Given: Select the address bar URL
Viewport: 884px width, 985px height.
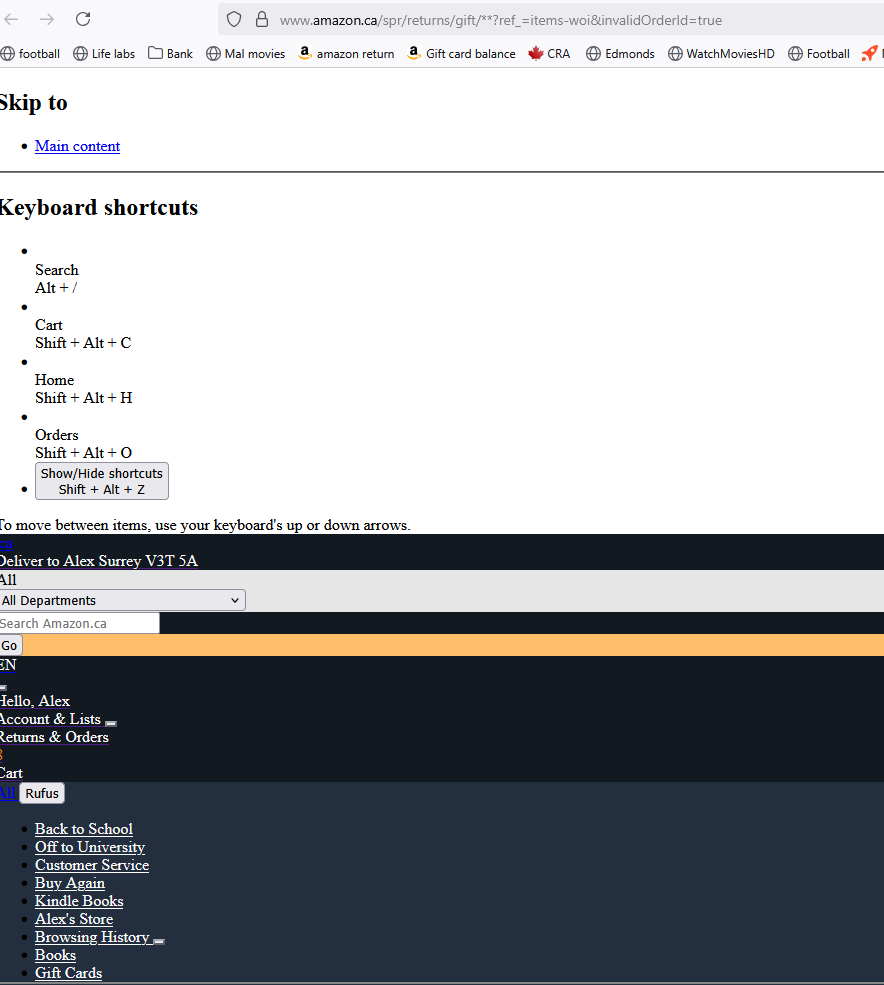Looking at the screenshot, I should [501, 20].
